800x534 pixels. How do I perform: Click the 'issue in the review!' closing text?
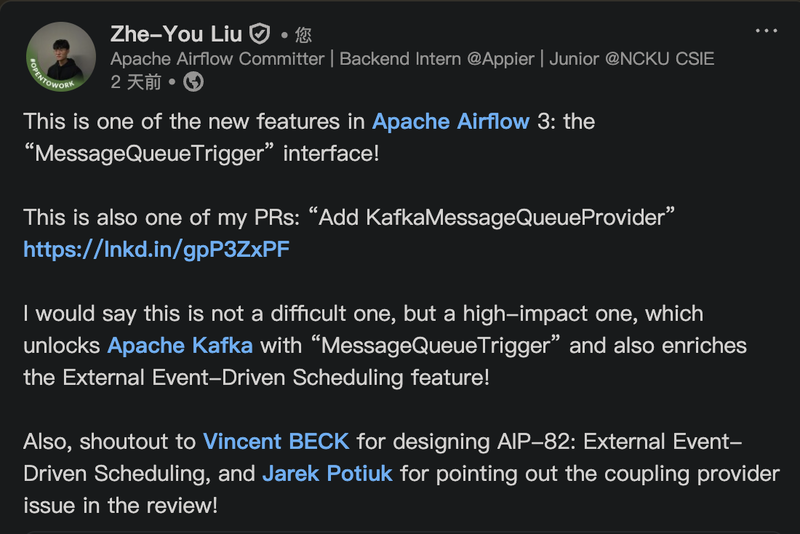tap(120, 505)
